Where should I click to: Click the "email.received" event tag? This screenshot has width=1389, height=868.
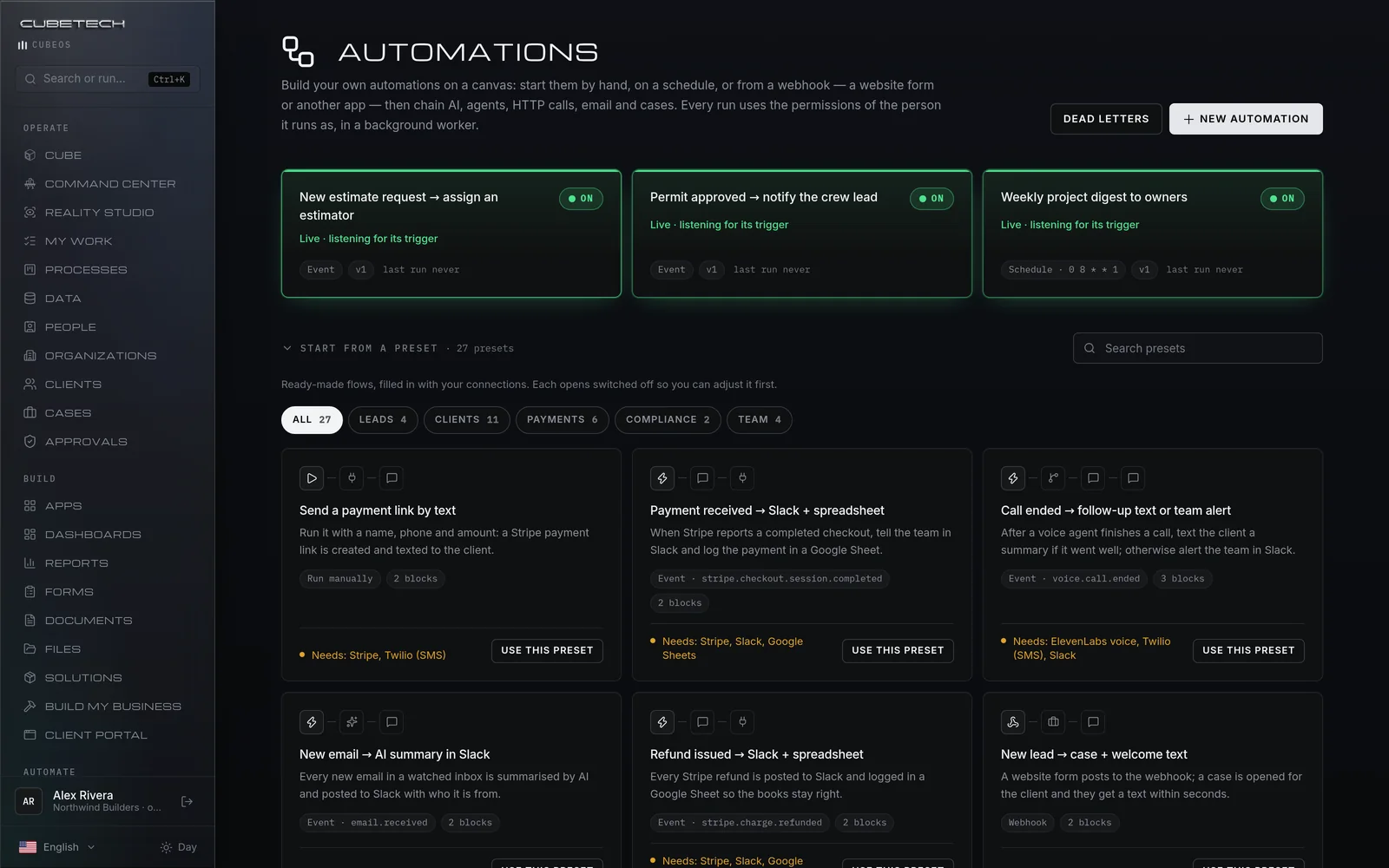367,823
